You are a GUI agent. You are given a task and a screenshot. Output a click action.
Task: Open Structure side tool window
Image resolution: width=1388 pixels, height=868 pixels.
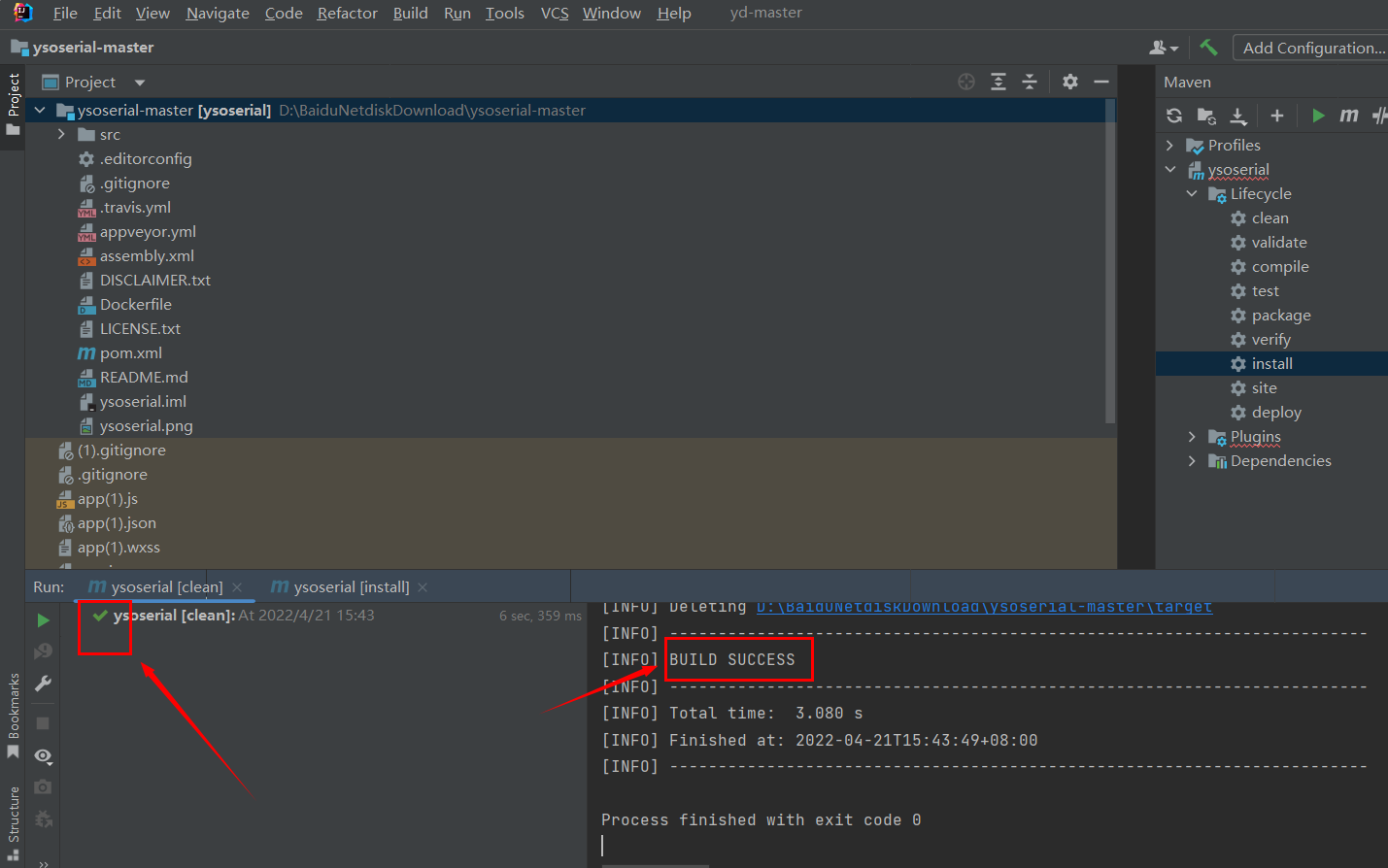[x=13, y=822]
